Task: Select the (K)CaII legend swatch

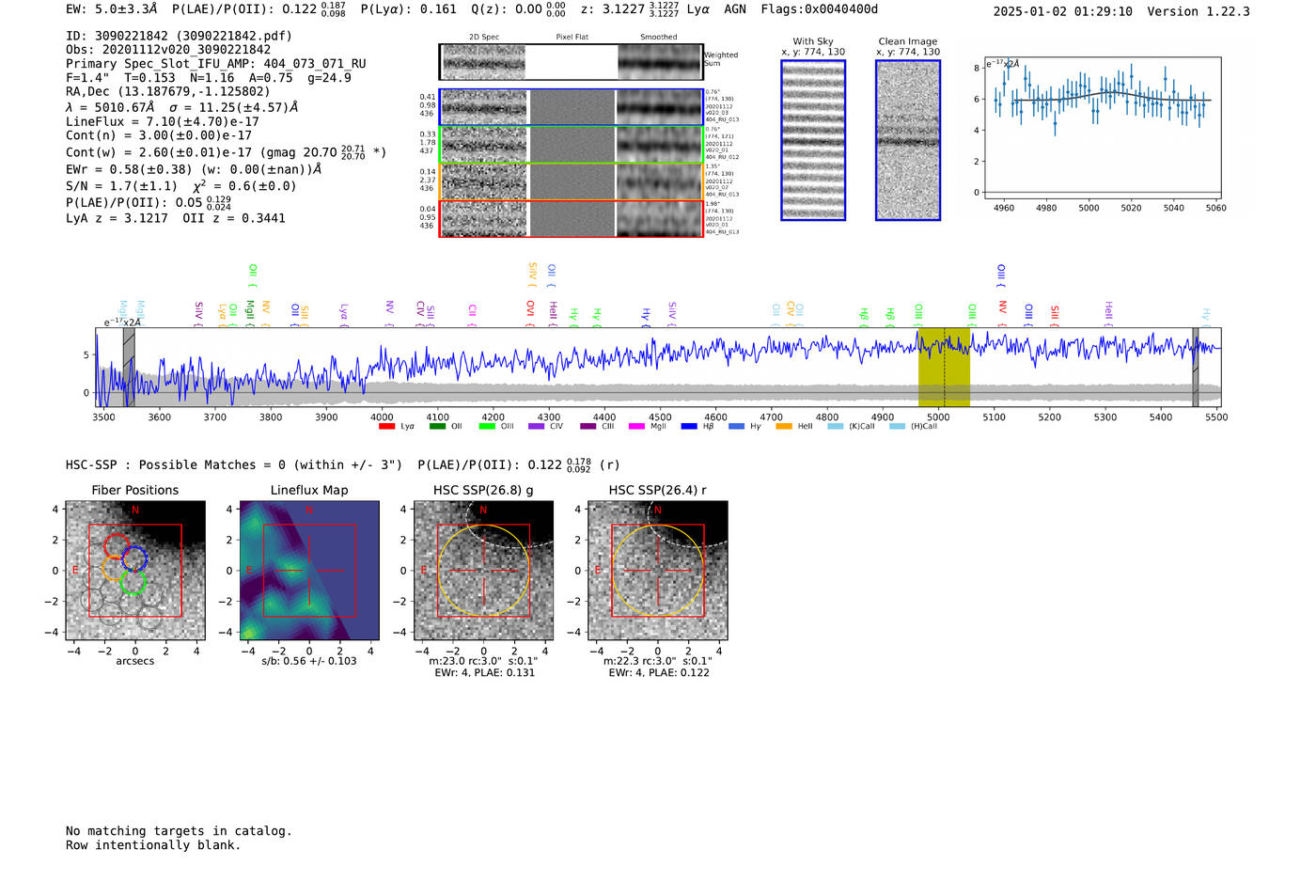Action: [x=835, y=427]
